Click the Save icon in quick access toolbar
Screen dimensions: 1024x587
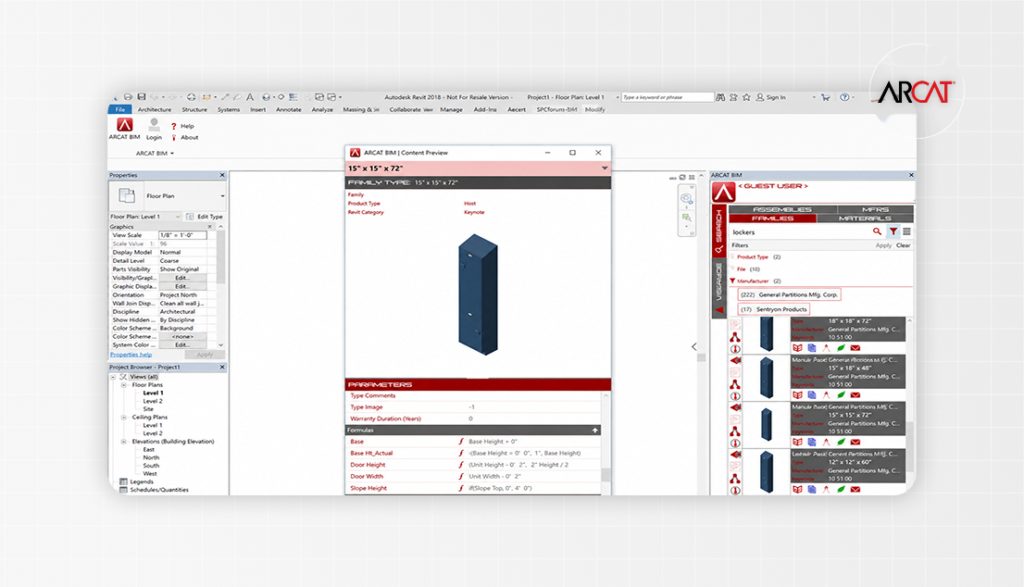(141, 97)
